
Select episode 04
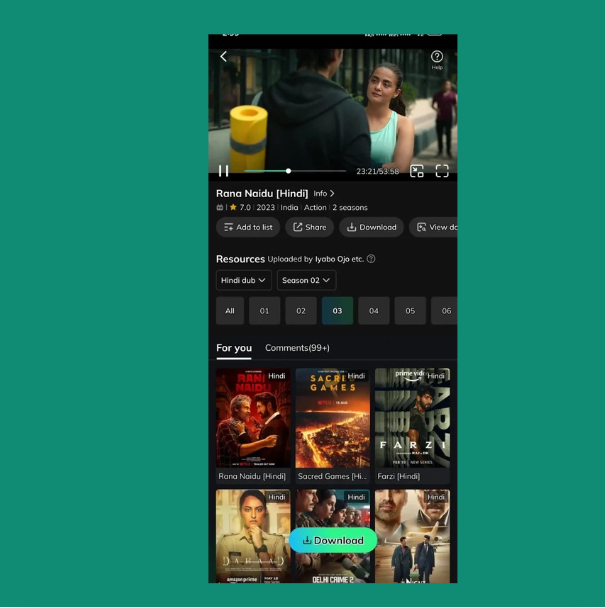coord(374,311)
